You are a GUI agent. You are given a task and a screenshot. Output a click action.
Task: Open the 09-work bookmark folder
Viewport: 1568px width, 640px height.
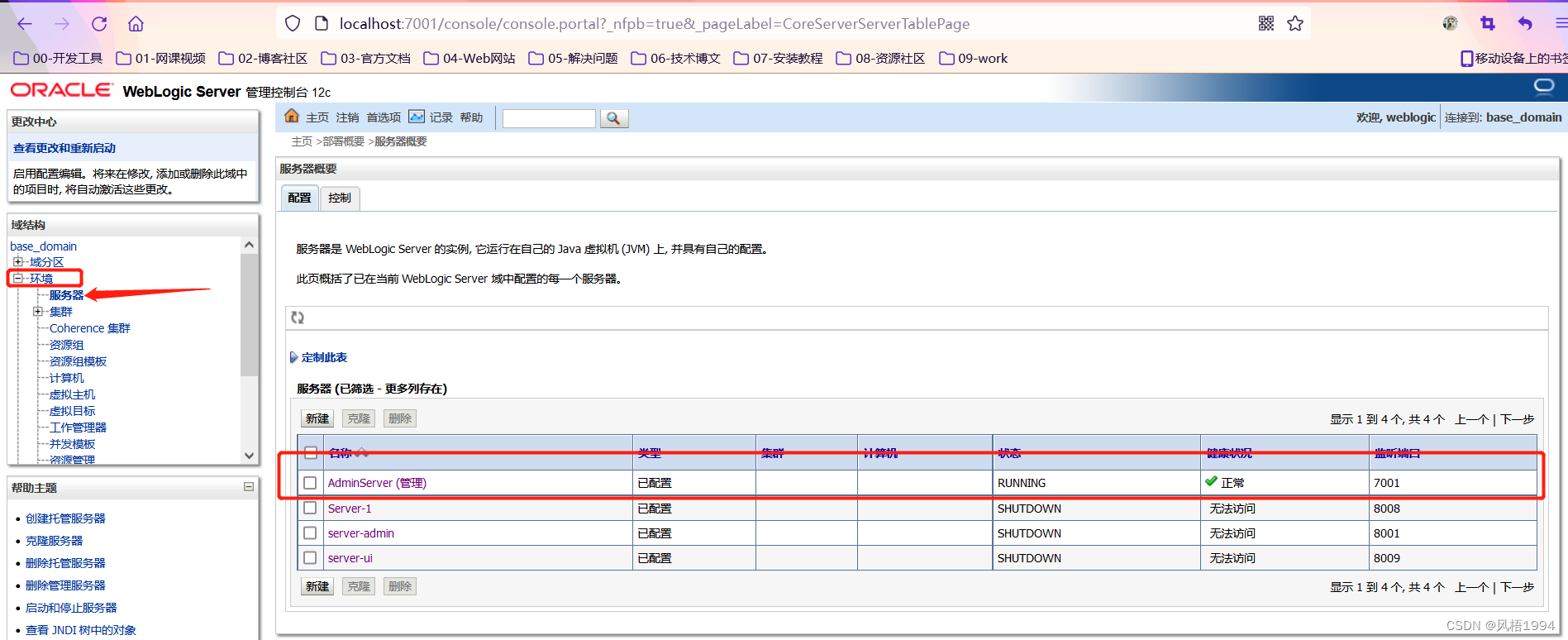974,59
